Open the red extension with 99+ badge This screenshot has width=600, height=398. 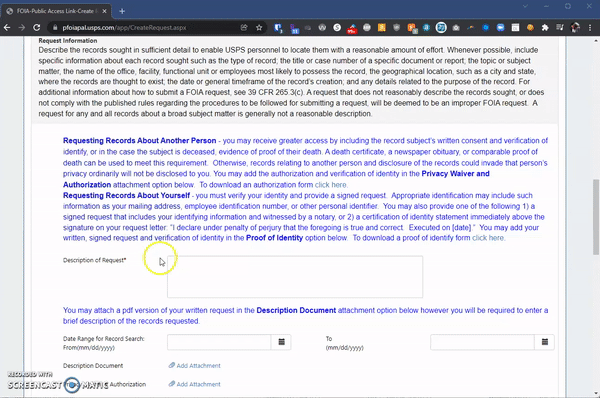352,28
